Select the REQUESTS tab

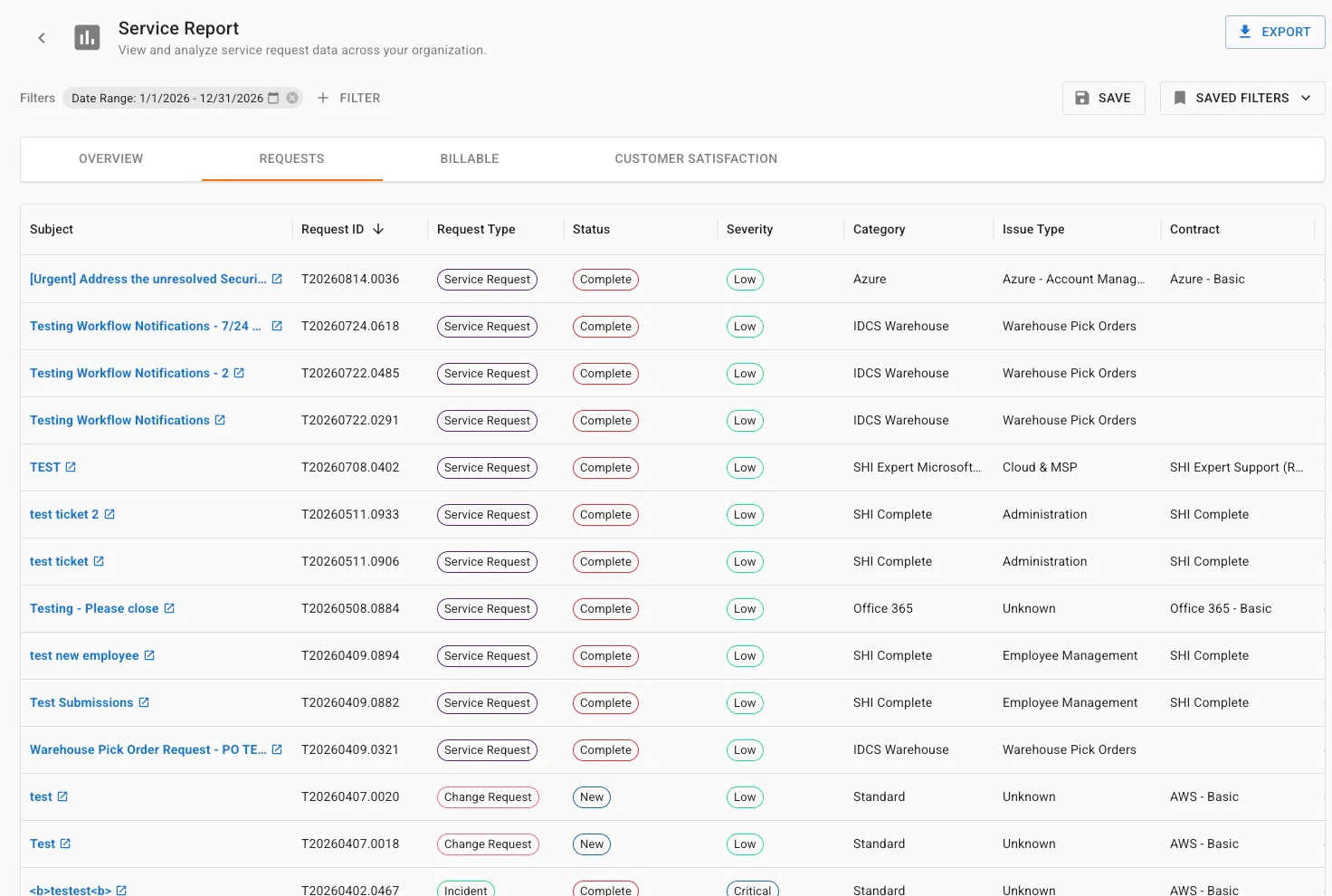pyautogui.click(x=291, y=158)
